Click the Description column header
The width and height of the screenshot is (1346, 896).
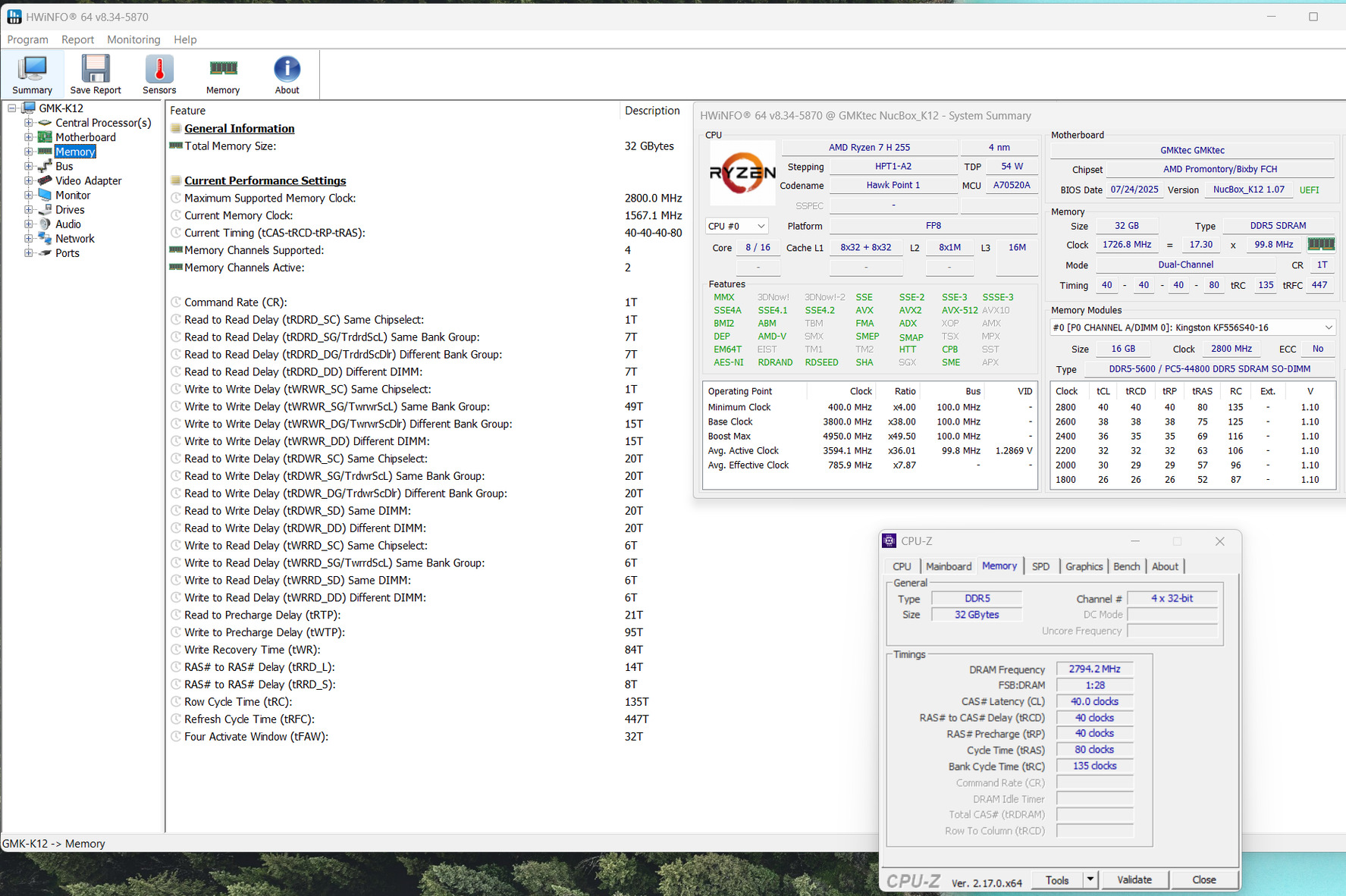click(653, 111)
